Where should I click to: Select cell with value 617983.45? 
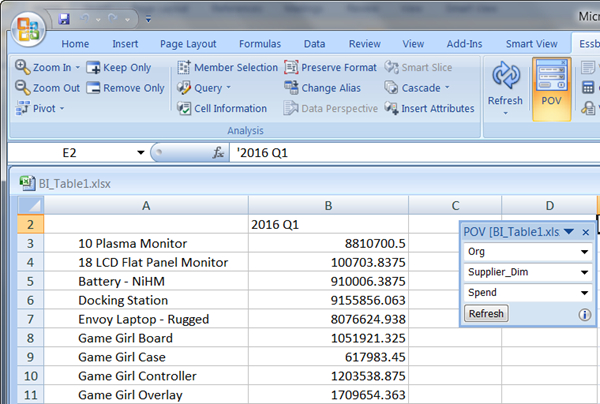pyautogui.click(x=328, y=357)
